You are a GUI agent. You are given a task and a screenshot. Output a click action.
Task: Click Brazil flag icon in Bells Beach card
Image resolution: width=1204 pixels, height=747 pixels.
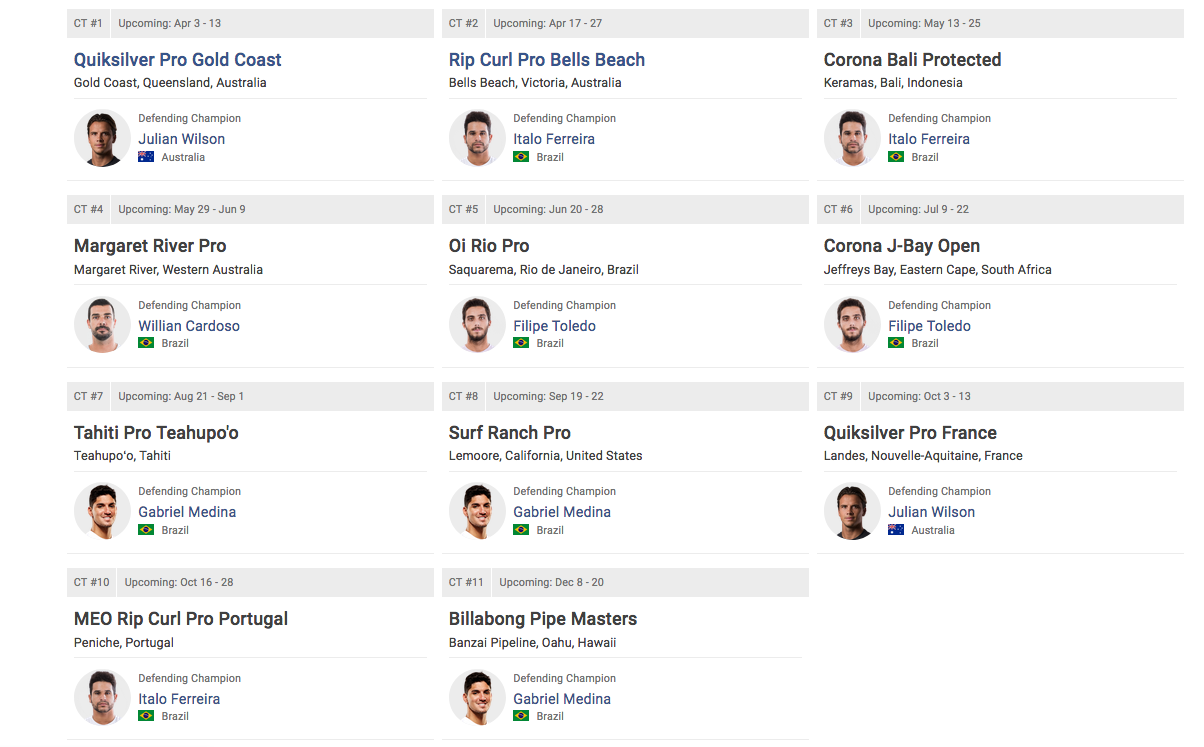click(x=521, y=157)
